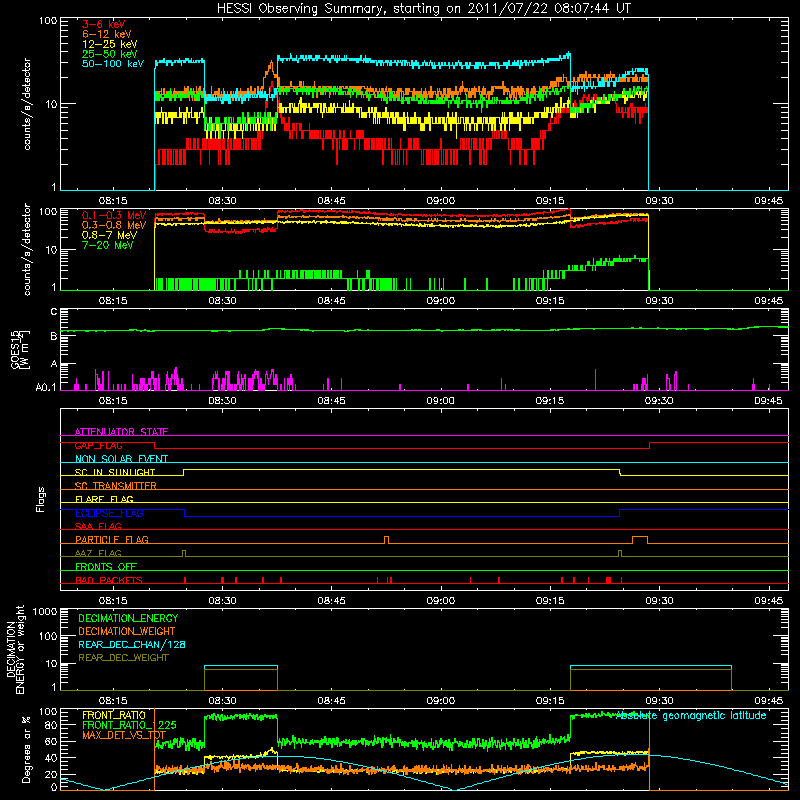Select the PARTICLE_FLAG label

112,539
